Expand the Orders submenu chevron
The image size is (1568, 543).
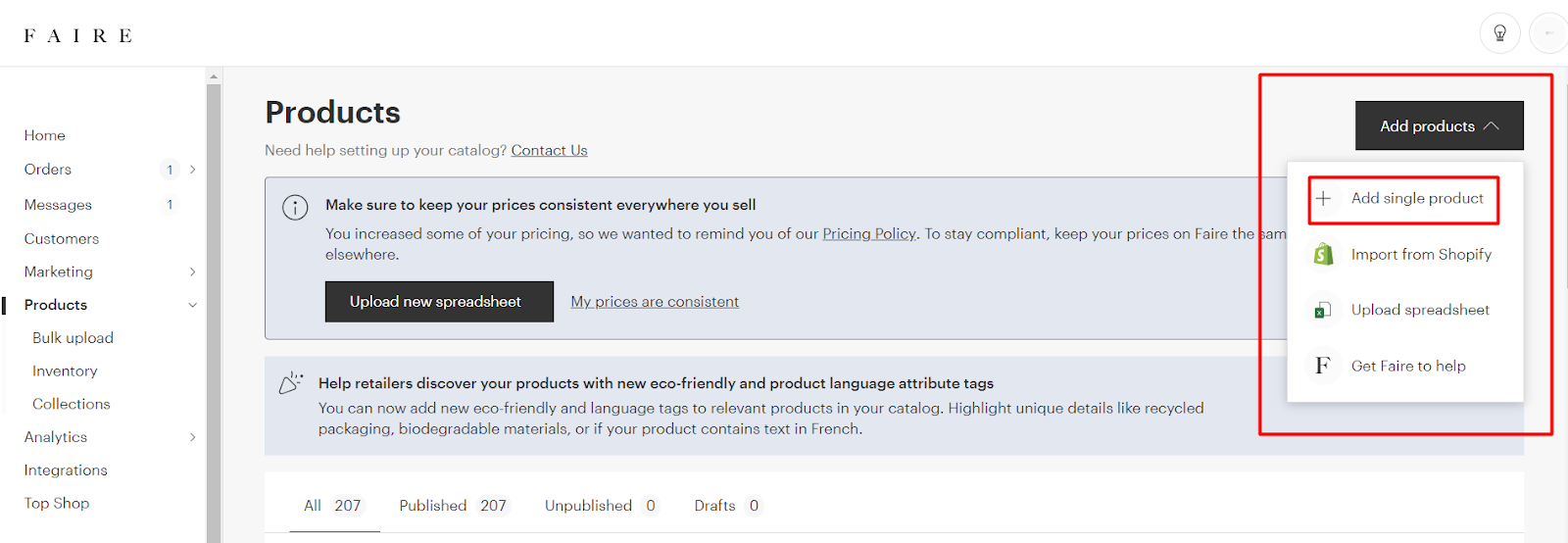coord(193,170)
